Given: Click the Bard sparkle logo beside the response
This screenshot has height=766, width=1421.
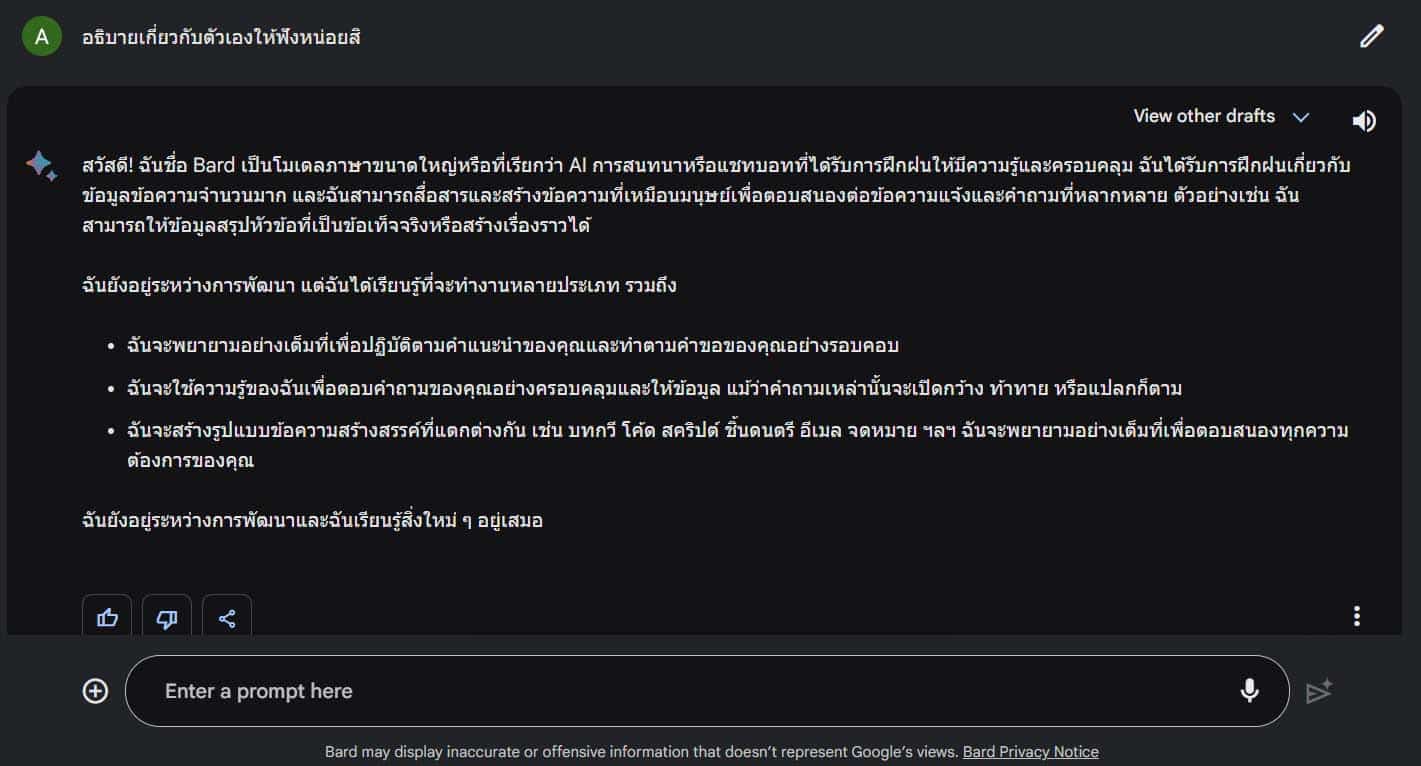Looking at the screenshot, I should (x=41, y=166).
